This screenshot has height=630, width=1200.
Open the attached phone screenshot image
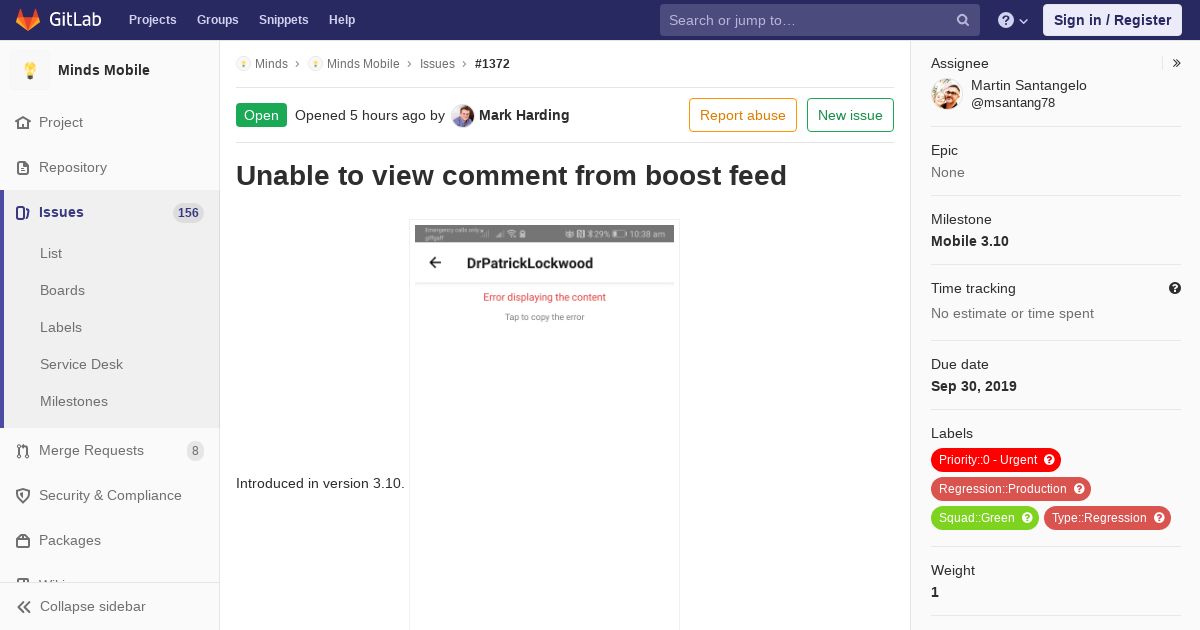coord(544,425)
